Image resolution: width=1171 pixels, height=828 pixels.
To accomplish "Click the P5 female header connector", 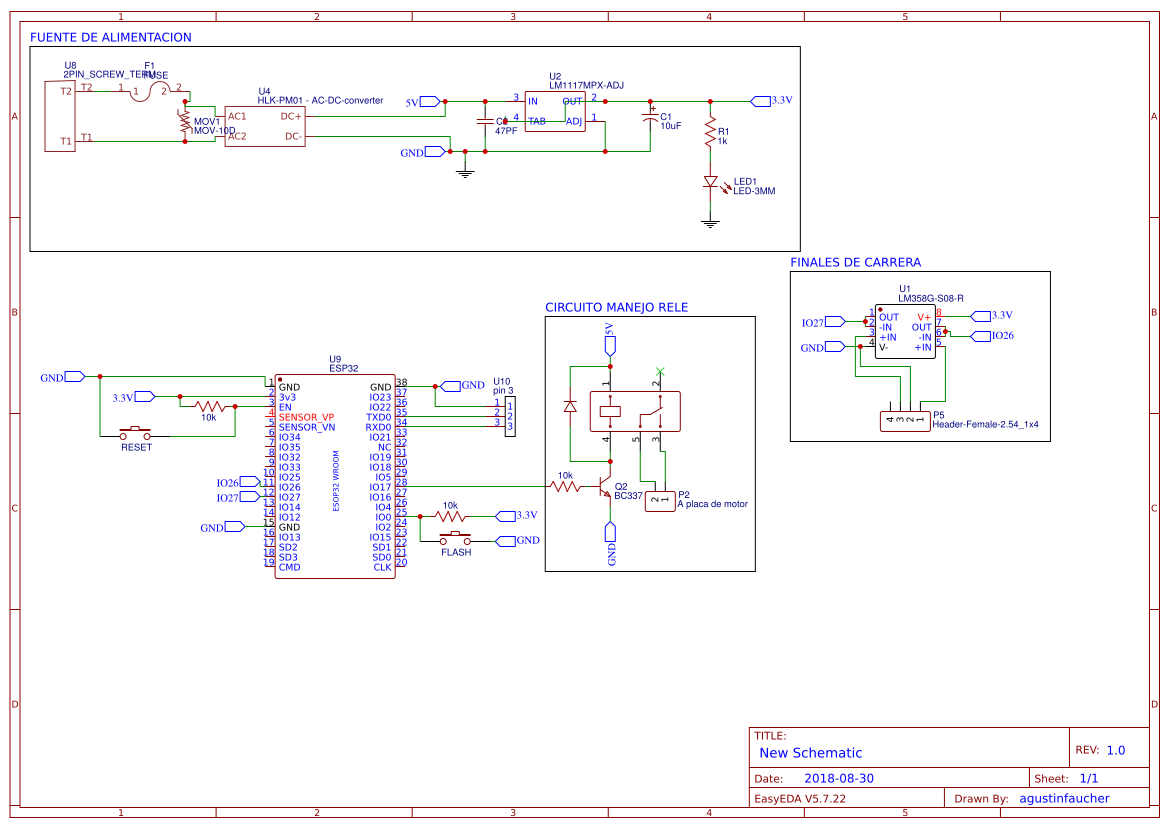I will tap(903, 421).
